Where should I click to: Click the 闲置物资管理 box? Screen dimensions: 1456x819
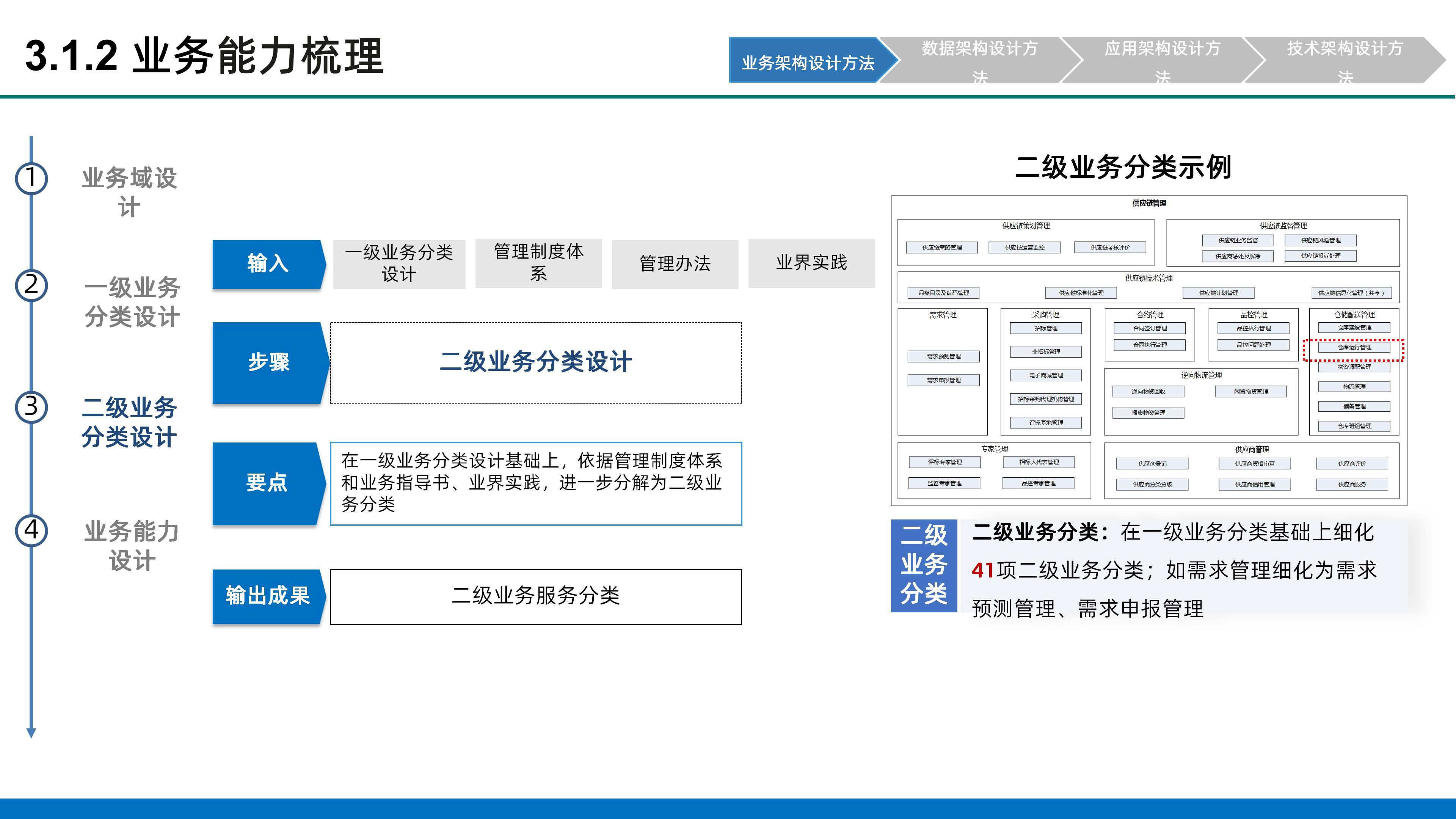[x=1251, y=391]
